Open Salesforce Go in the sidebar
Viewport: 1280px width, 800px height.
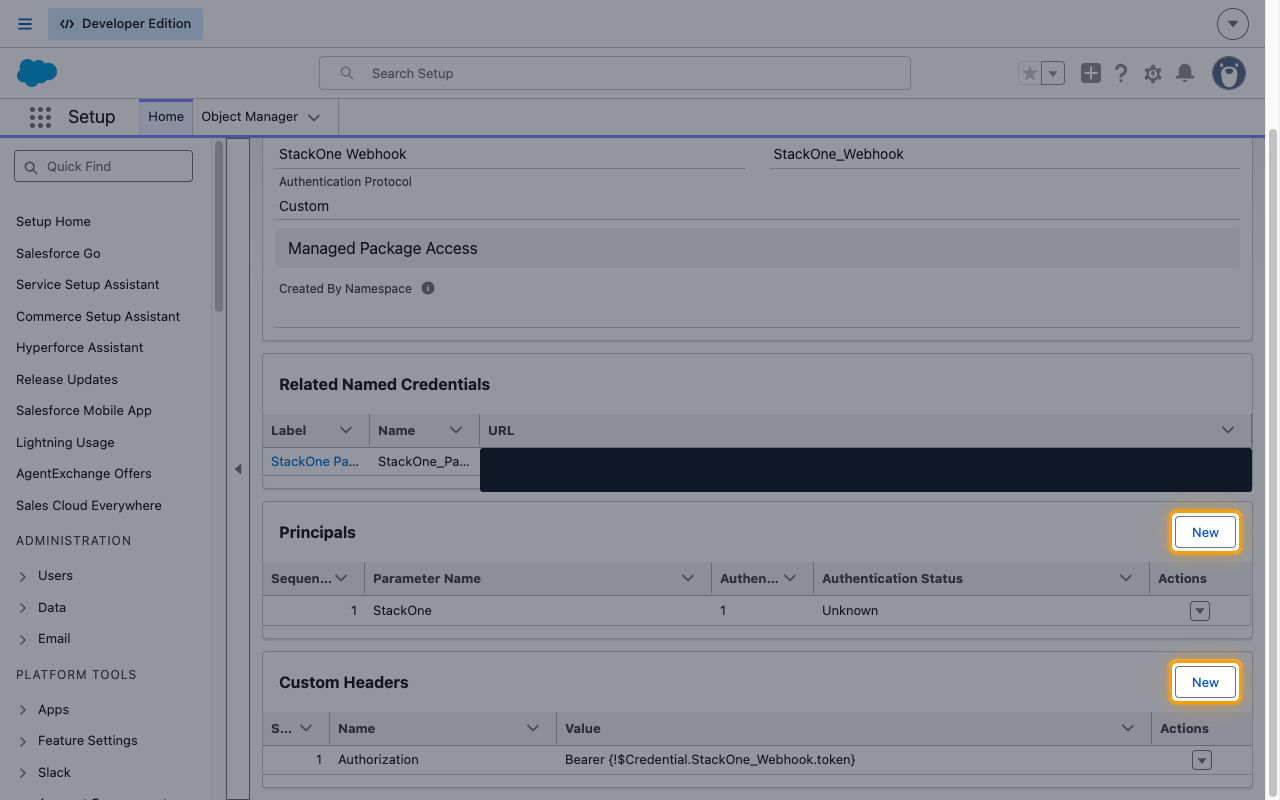[x=58, y=254]
